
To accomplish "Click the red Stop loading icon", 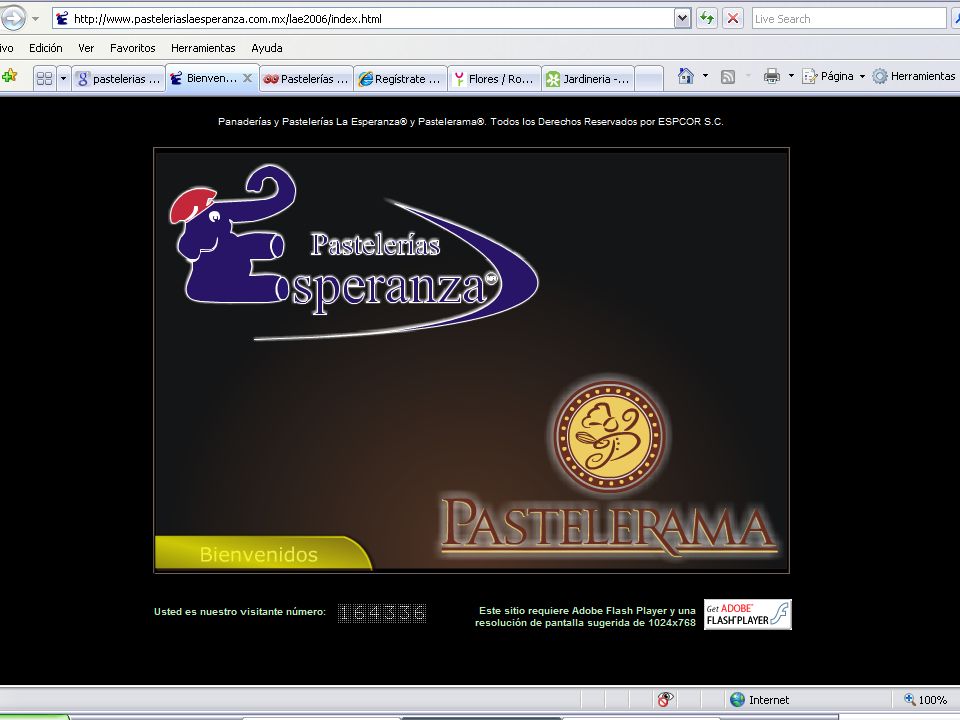I will pyautogui.click(x=732, y=18).
